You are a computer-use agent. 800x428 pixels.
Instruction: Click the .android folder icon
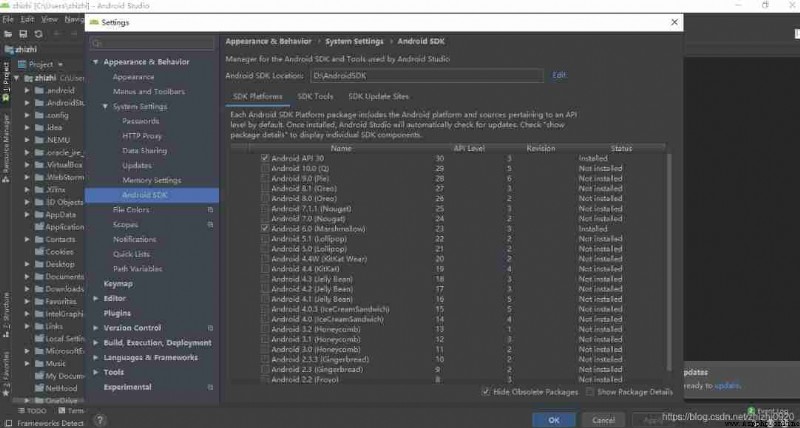pyautogui.click(x=39, y=90)
